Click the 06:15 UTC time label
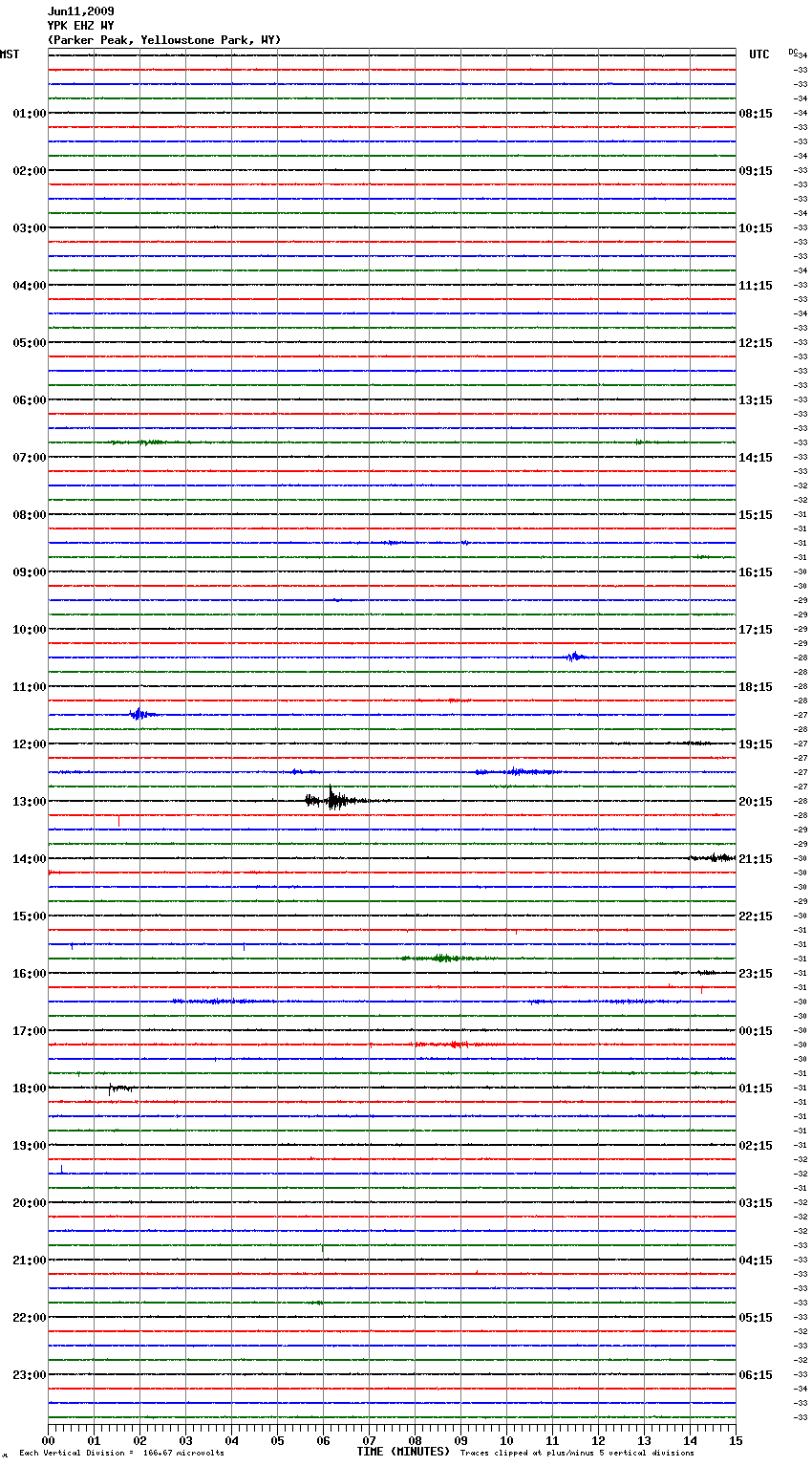812x1466 pixels. click(x=756, y=1375)
